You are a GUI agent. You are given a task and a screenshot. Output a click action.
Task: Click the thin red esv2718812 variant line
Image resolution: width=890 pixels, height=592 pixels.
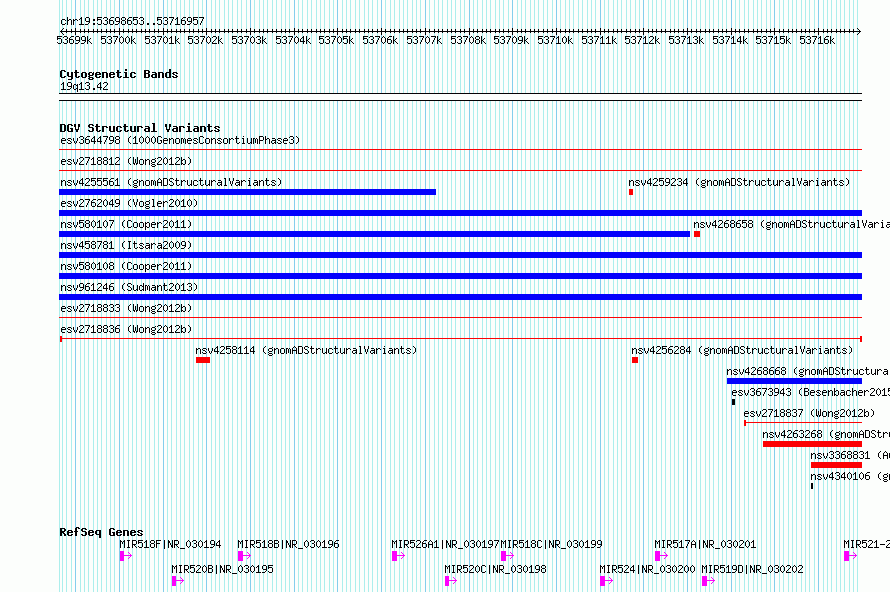pyautogui.click(x=460, y=171)
